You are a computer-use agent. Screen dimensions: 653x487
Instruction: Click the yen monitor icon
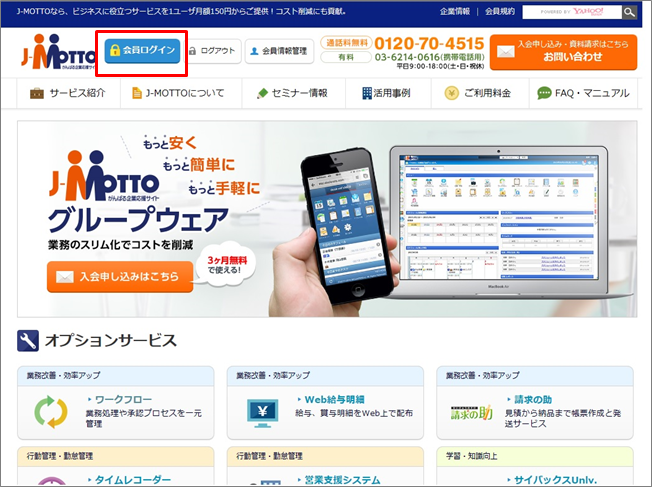click(262, 413)
